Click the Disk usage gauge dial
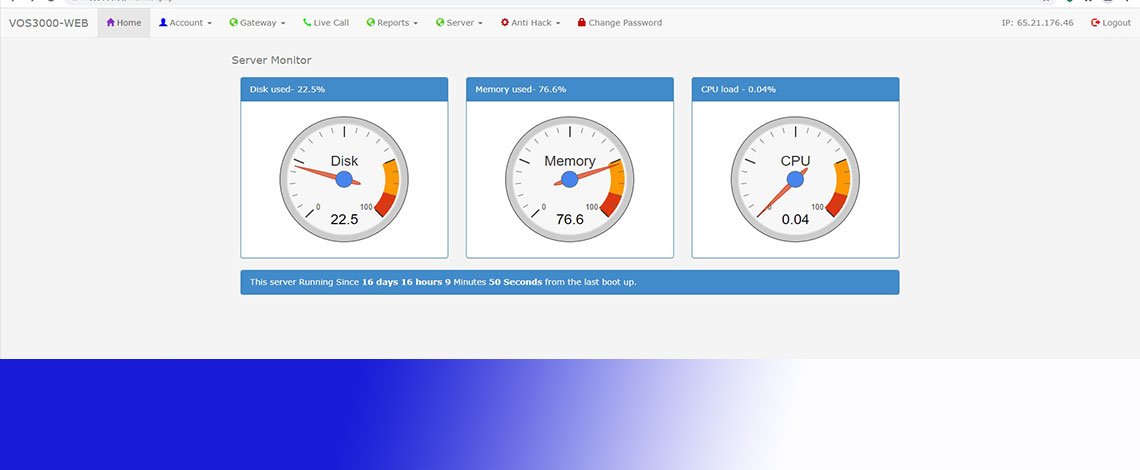 pyautogui.click(x=344, y=179)
